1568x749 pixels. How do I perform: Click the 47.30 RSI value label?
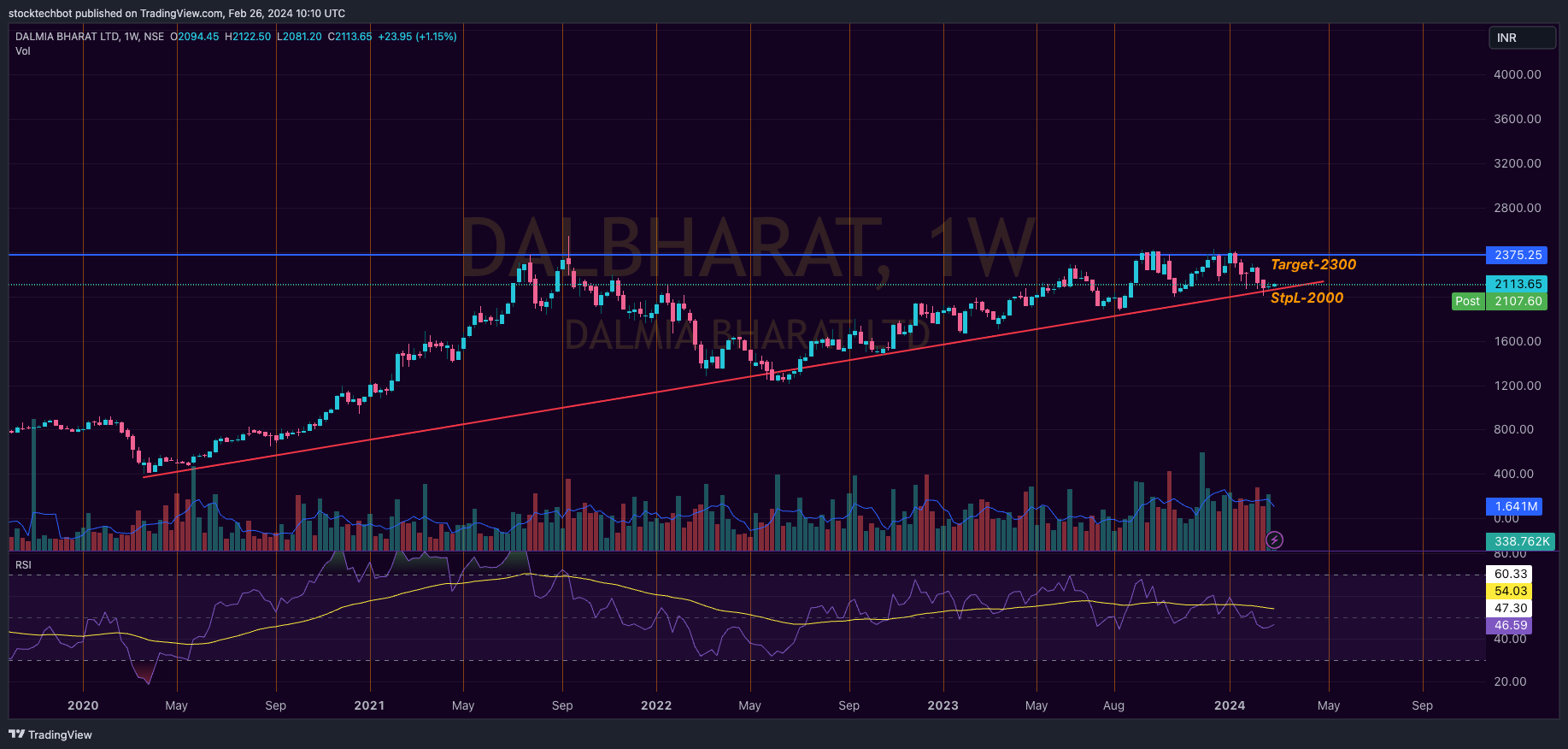point(1510,608)
